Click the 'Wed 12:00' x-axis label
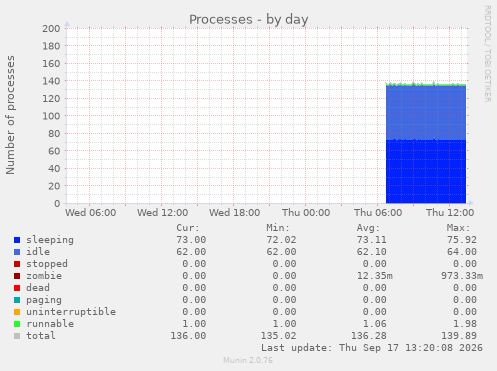Screen dimensions: 497x371 click(163, 213)
